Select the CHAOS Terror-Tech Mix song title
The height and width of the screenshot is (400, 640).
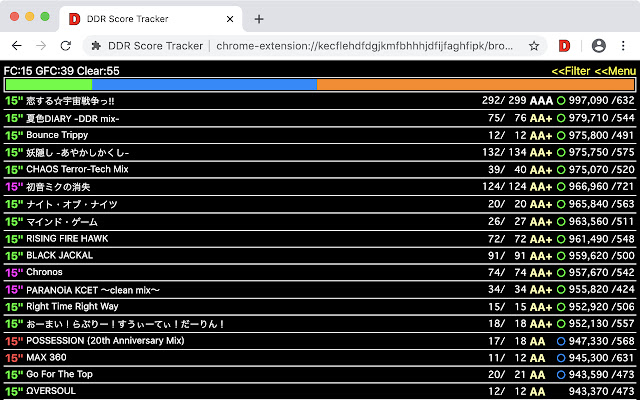77,169
